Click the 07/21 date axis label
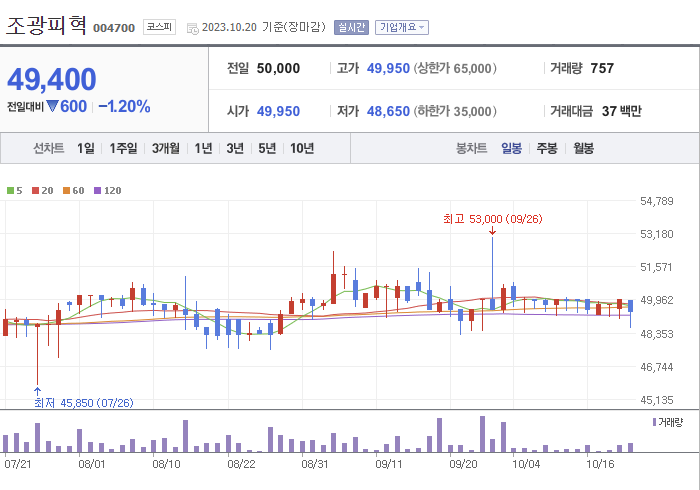 18,464
